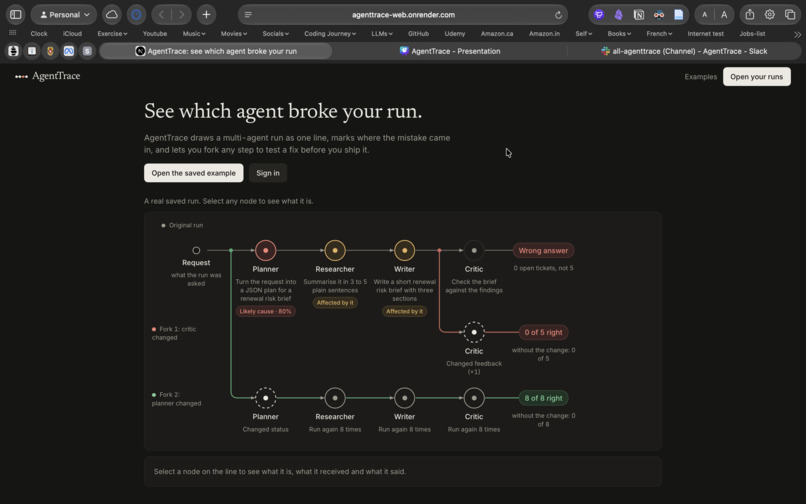The image size is (806, 504).
Task: Select the Writer node in original run
Action: [x=404, y=250]
